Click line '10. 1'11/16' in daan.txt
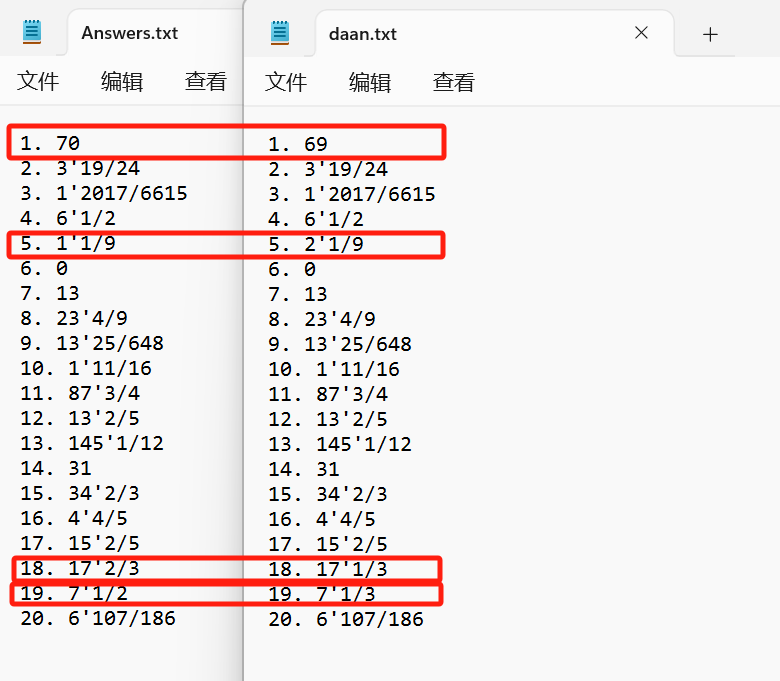Screen dimensions: 780x681 (x=334, y=369)
